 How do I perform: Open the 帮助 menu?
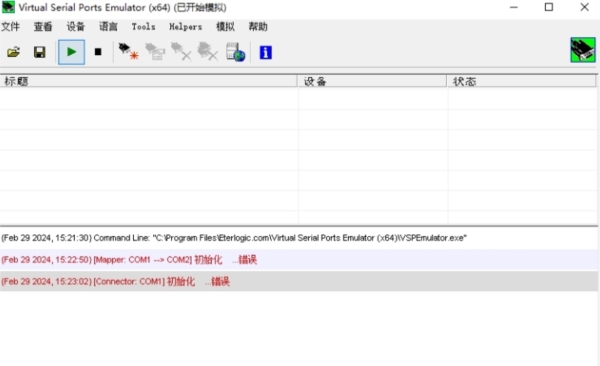pos(258,27)
